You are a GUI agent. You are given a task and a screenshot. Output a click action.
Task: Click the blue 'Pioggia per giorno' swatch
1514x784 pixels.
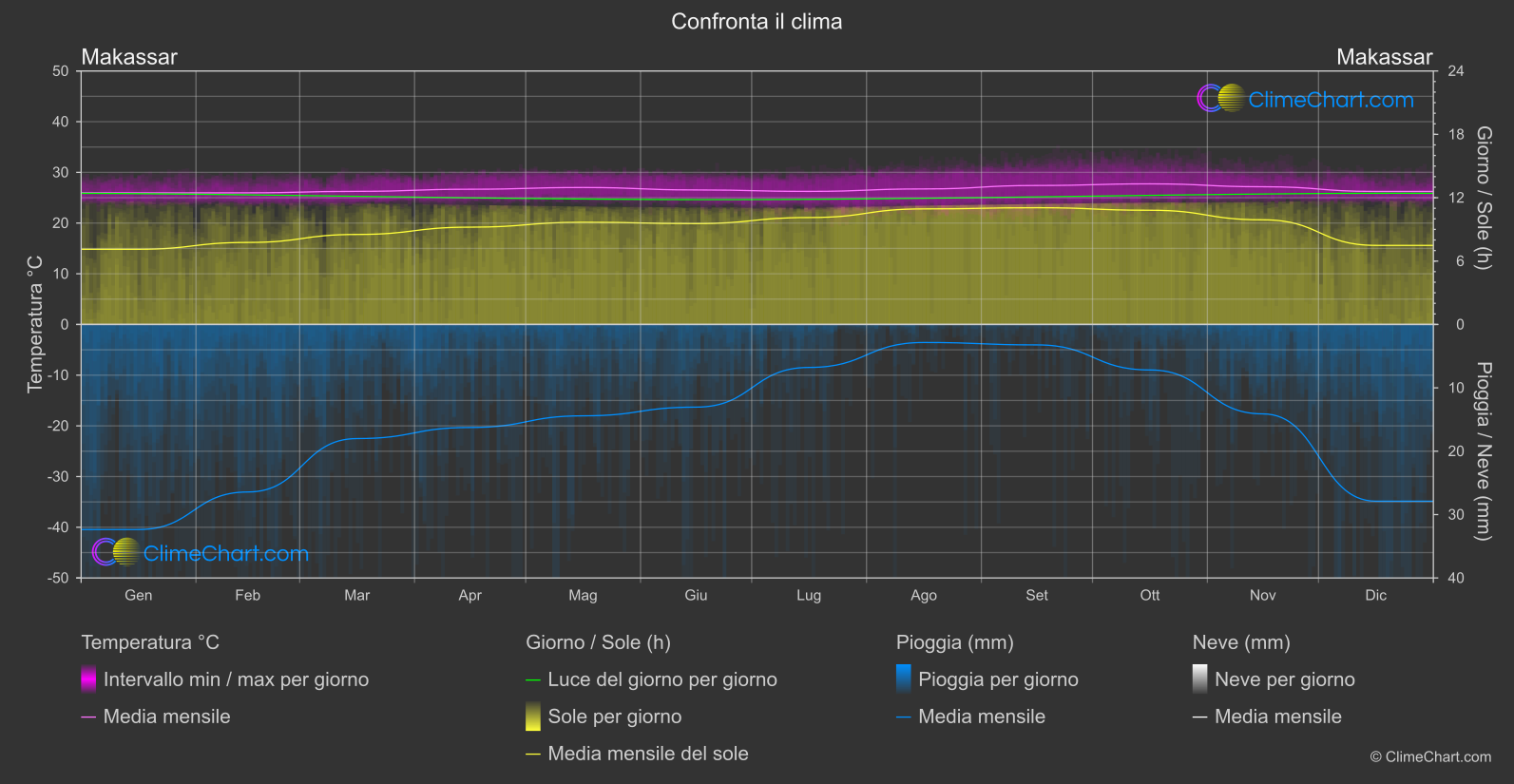pos(904,679)
